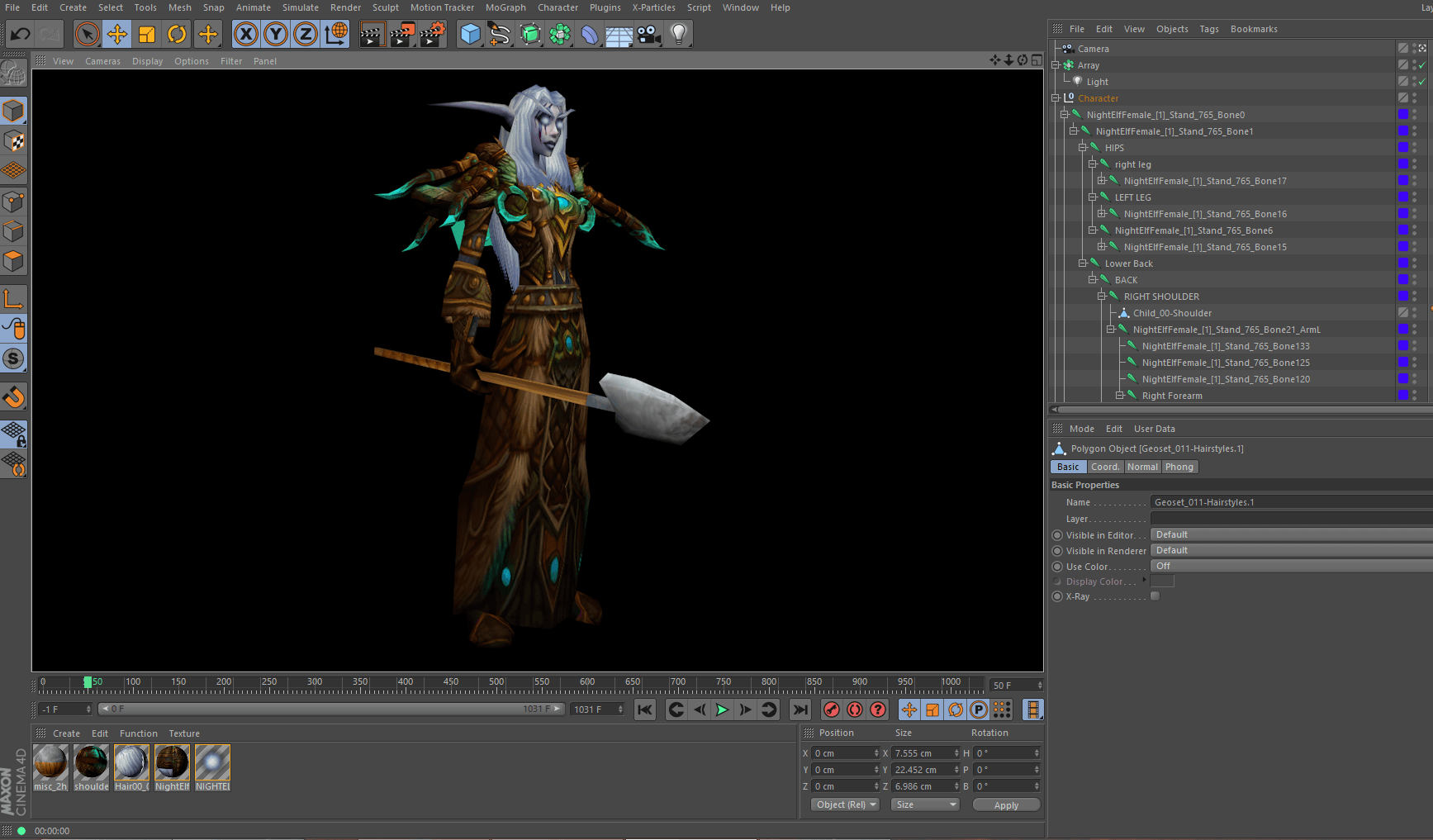Open the X-Particles menu
The width and height of the screenshot is (1433, 840).
[653, 7]
